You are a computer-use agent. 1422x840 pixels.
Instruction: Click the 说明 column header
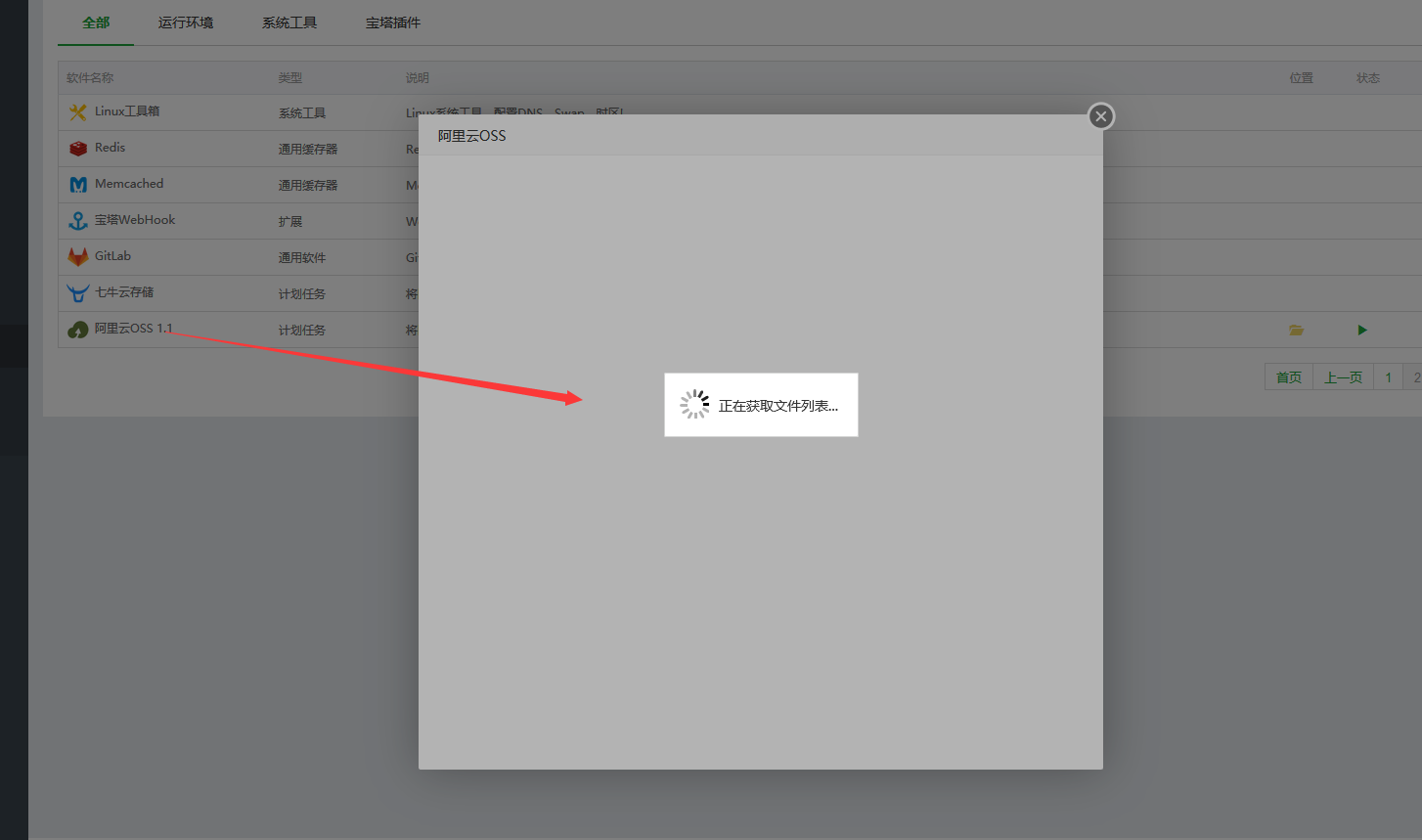tap(418, 78)
